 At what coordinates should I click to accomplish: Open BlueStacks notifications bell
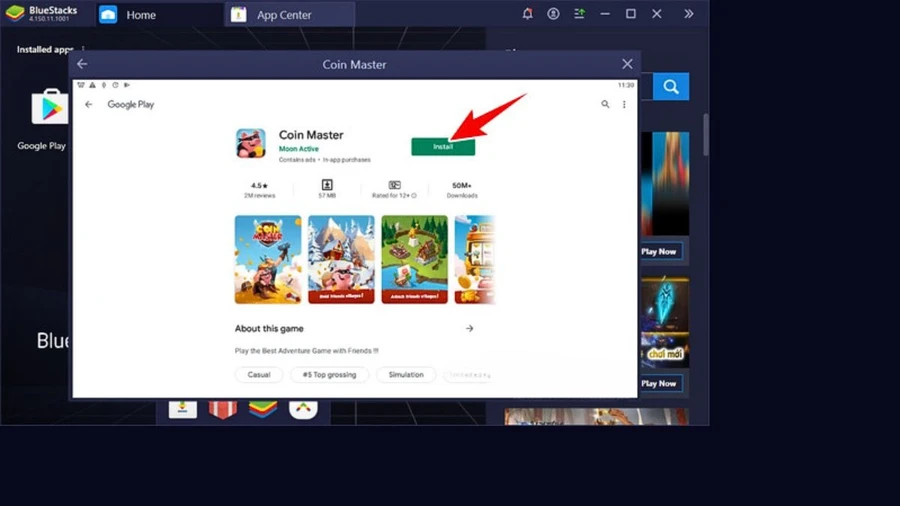click(x=527, y=14)
